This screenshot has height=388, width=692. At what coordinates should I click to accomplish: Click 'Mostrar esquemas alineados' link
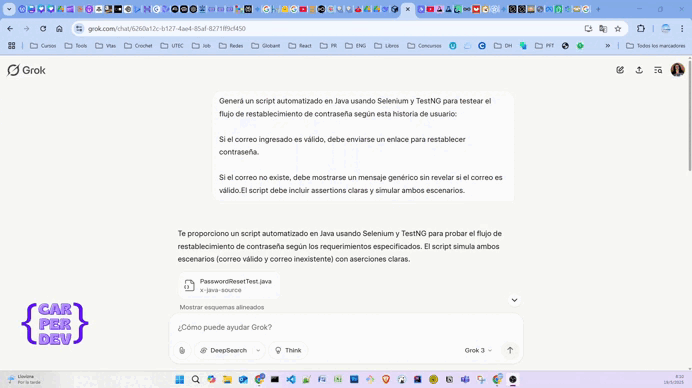click(222, 307)
